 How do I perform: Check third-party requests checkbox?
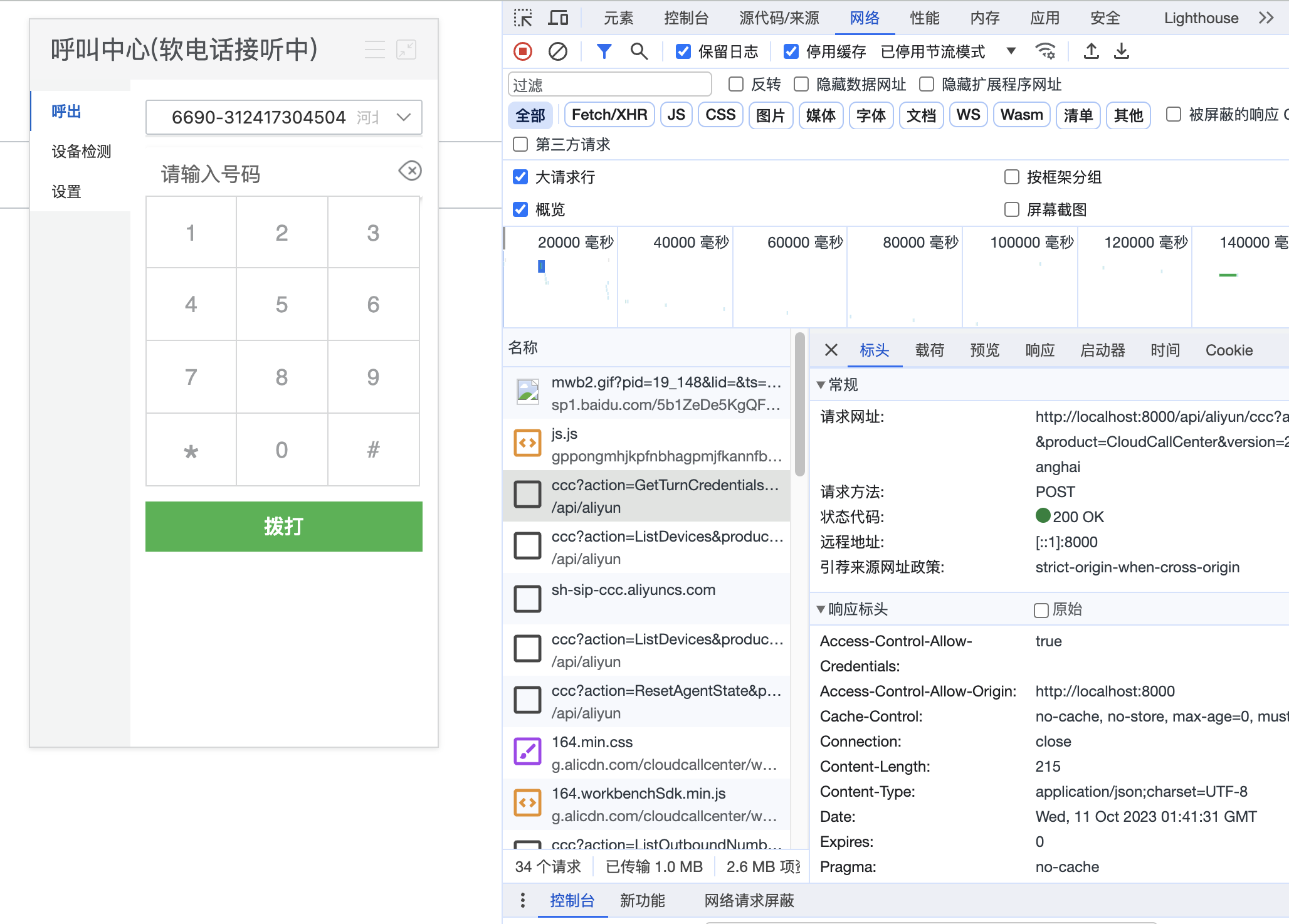click(520, 144)
